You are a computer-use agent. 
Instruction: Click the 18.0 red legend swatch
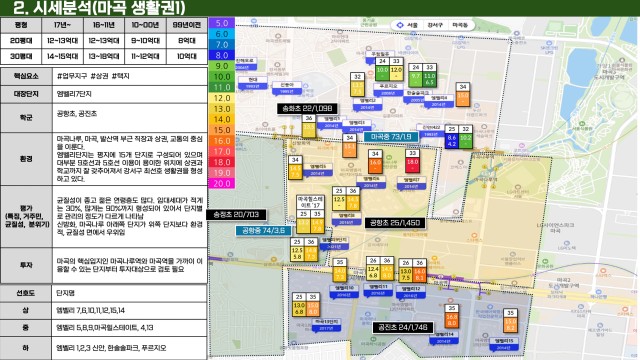pos(222,162)
